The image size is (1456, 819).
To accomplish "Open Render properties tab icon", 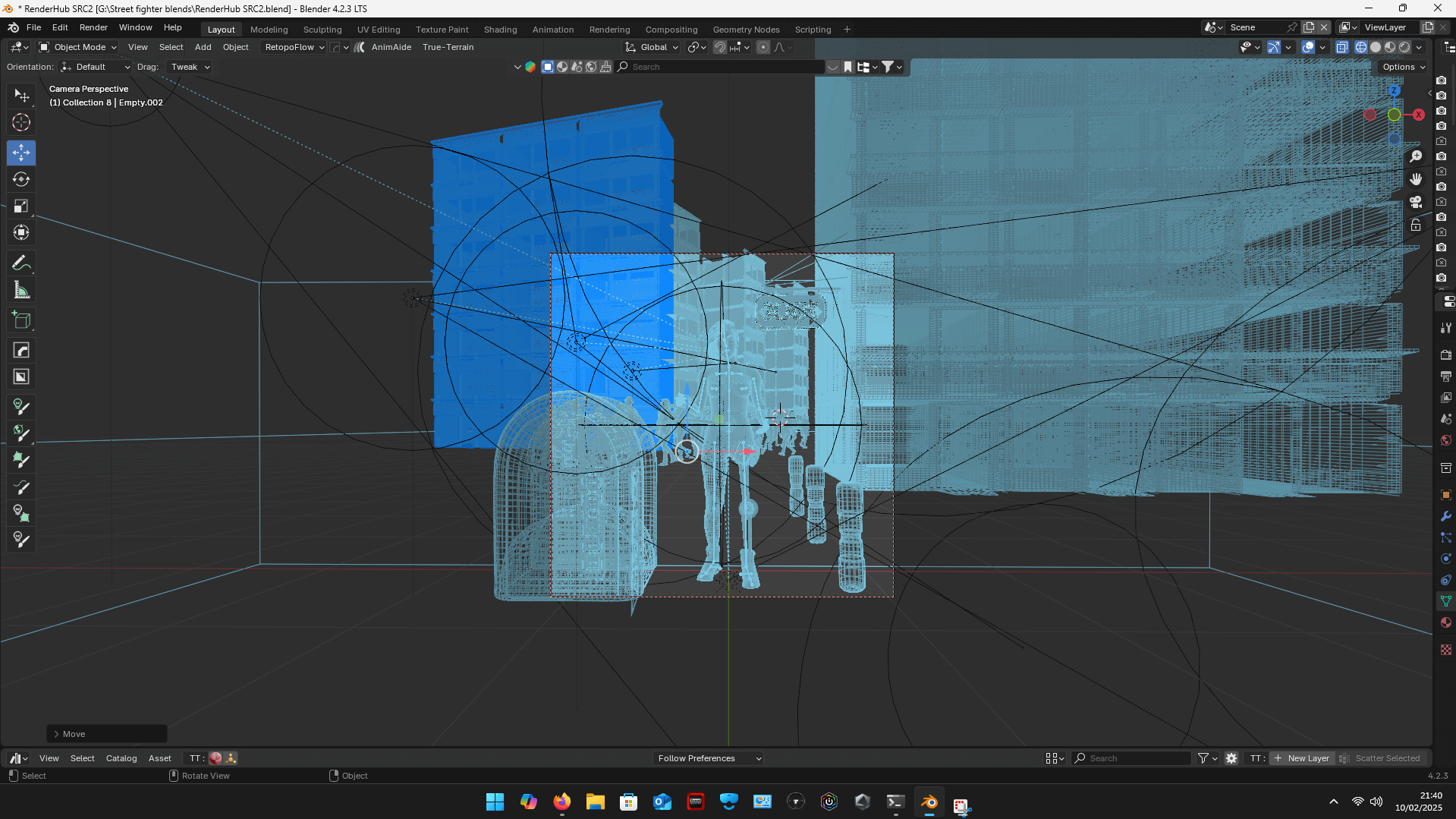I will click(x=1446, y=355).
